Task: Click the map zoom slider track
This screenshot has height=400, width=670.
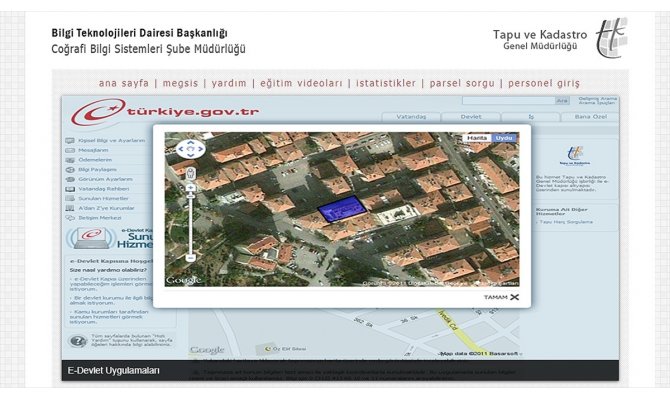Action: click(x=190, y=222)
